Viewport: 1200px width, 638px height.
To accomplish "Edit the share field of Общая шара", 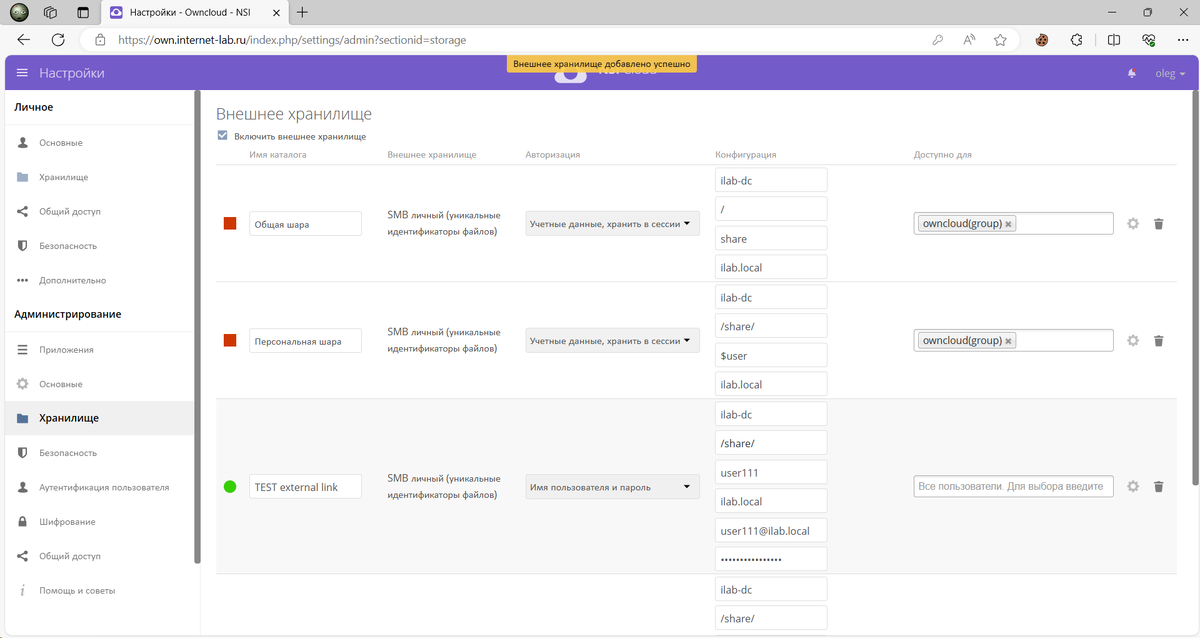I will [x=771, y=238].
